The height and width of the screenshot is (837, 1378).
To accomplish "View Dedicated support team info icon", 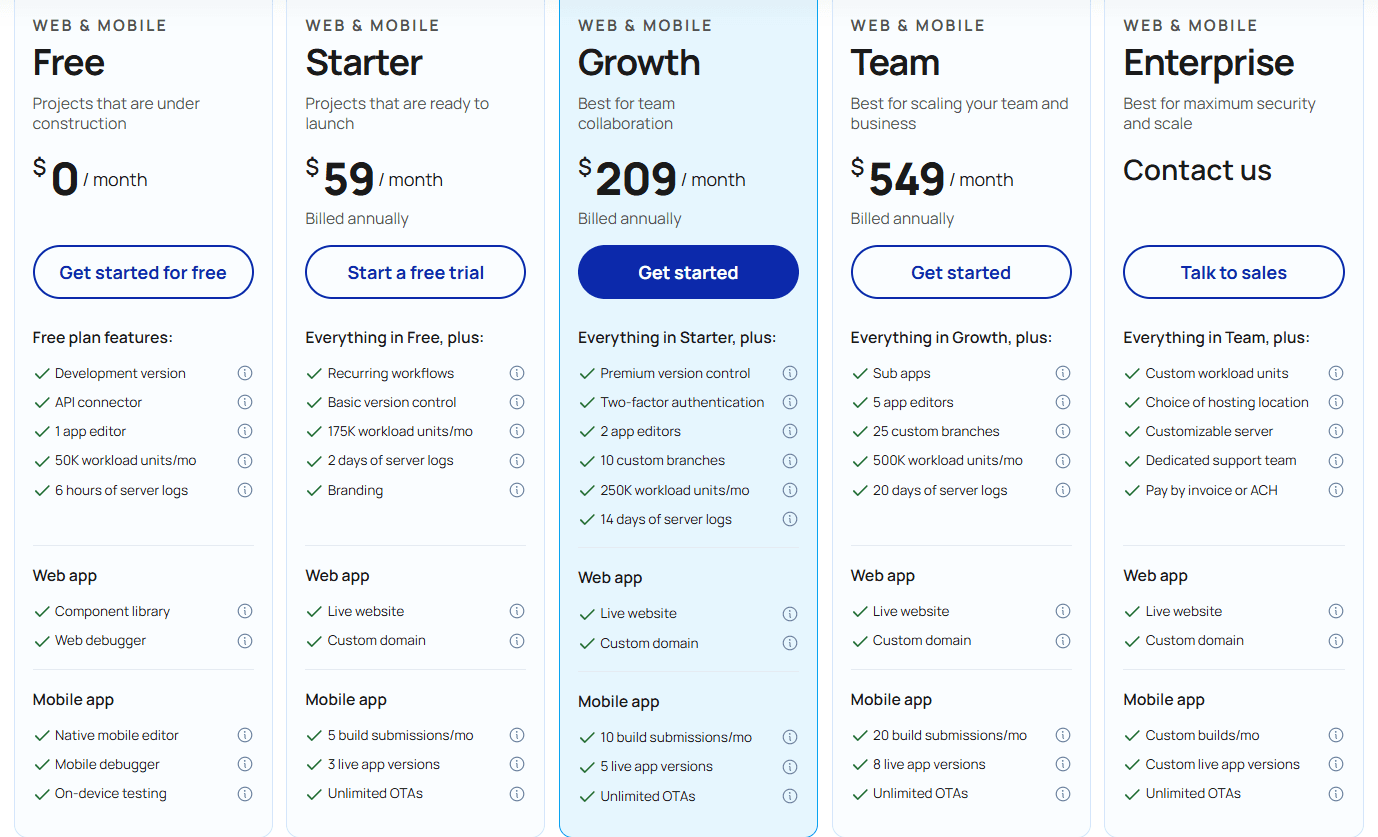I will [1335, 461].
